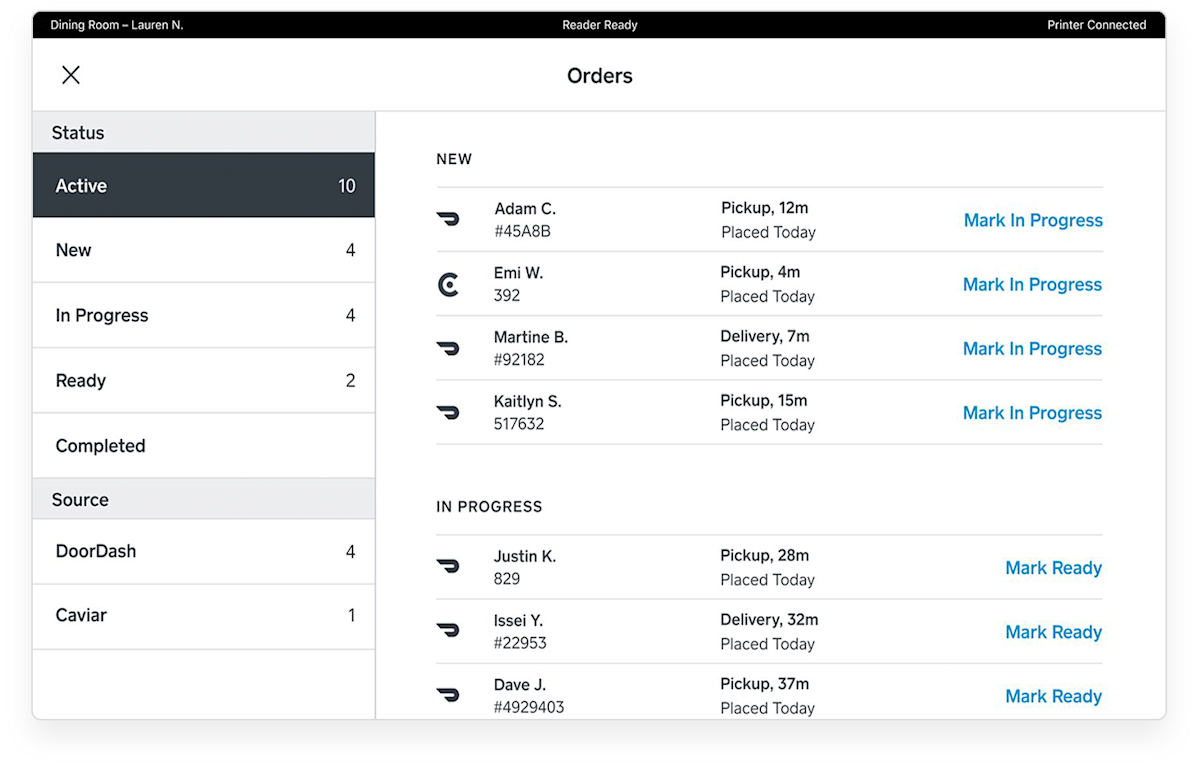Viewport: 1200px width, 764px height.
Task: Select the New status filter
Action: (x=204, y=250)
